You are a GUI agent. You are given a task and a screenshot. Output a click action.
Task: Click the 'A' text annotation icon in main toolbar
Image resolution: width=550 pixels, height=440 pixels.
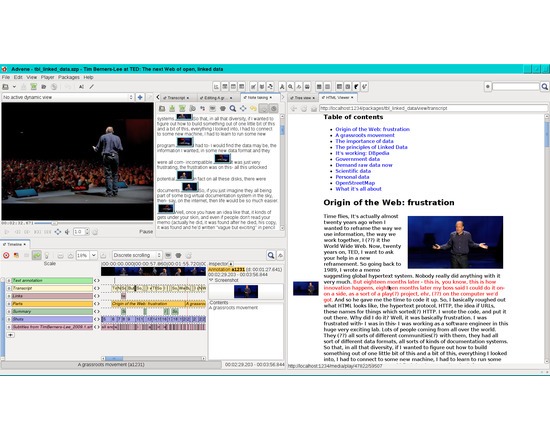(81, 87)
